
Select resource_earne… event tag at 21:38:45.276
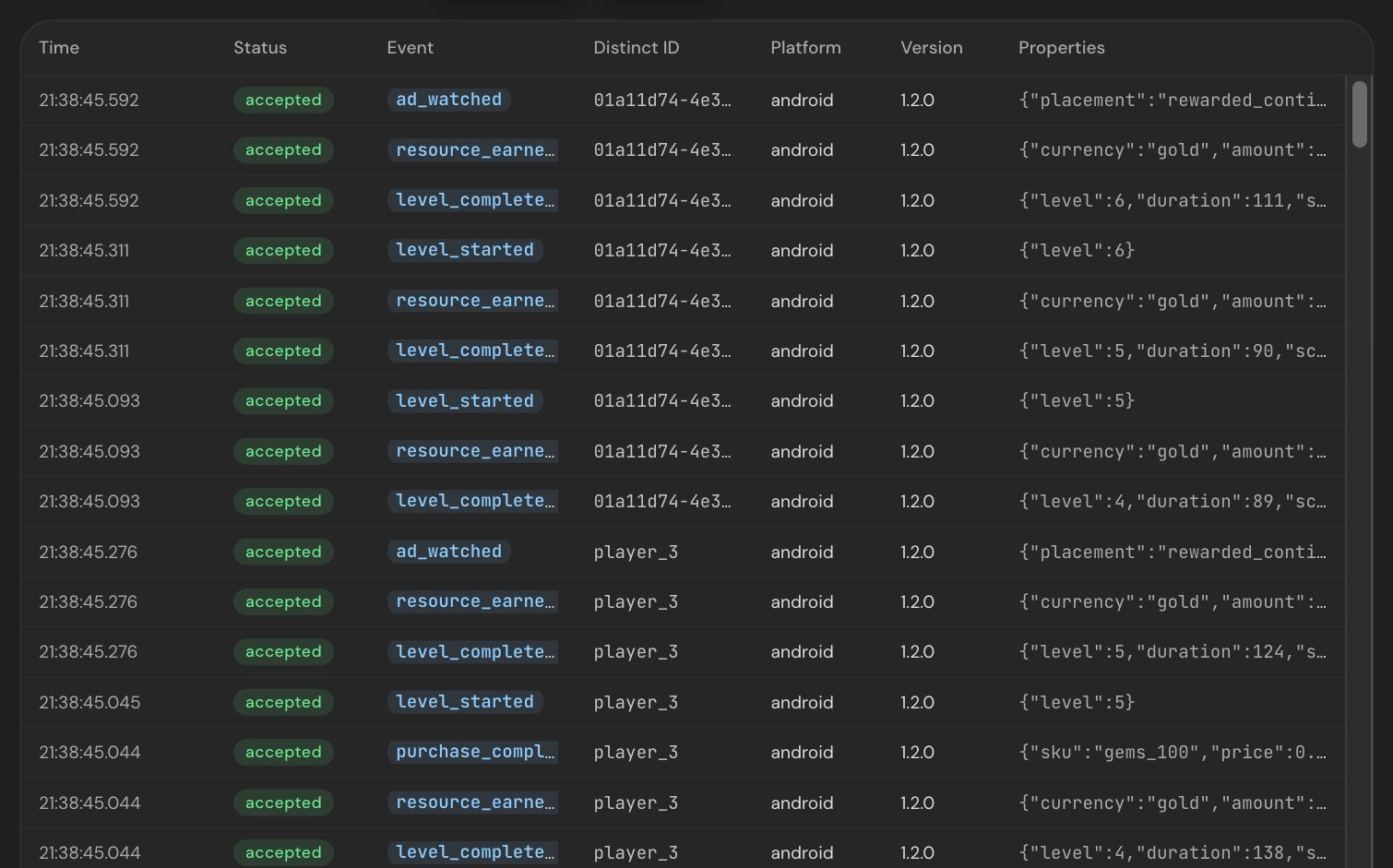pyautogui.click(x=472, y=601)
